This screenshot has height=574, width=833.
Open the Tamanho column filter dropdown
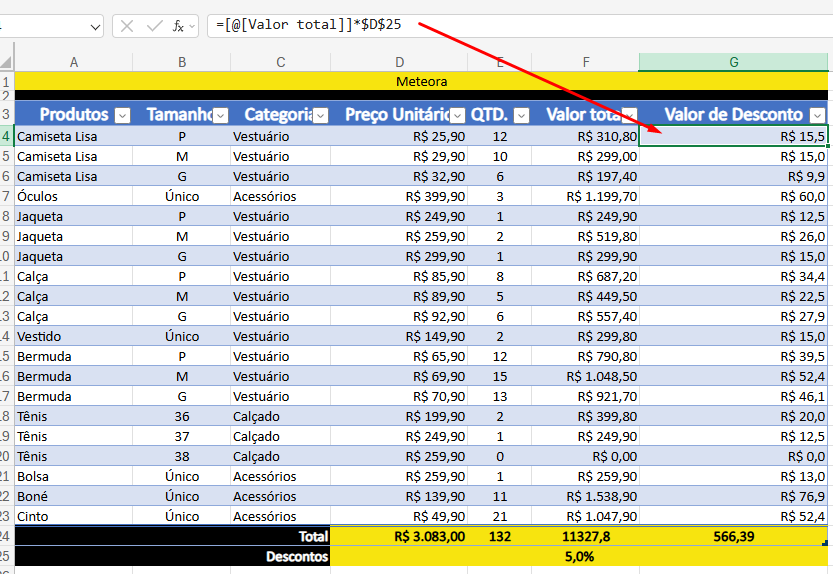(220, 115)
